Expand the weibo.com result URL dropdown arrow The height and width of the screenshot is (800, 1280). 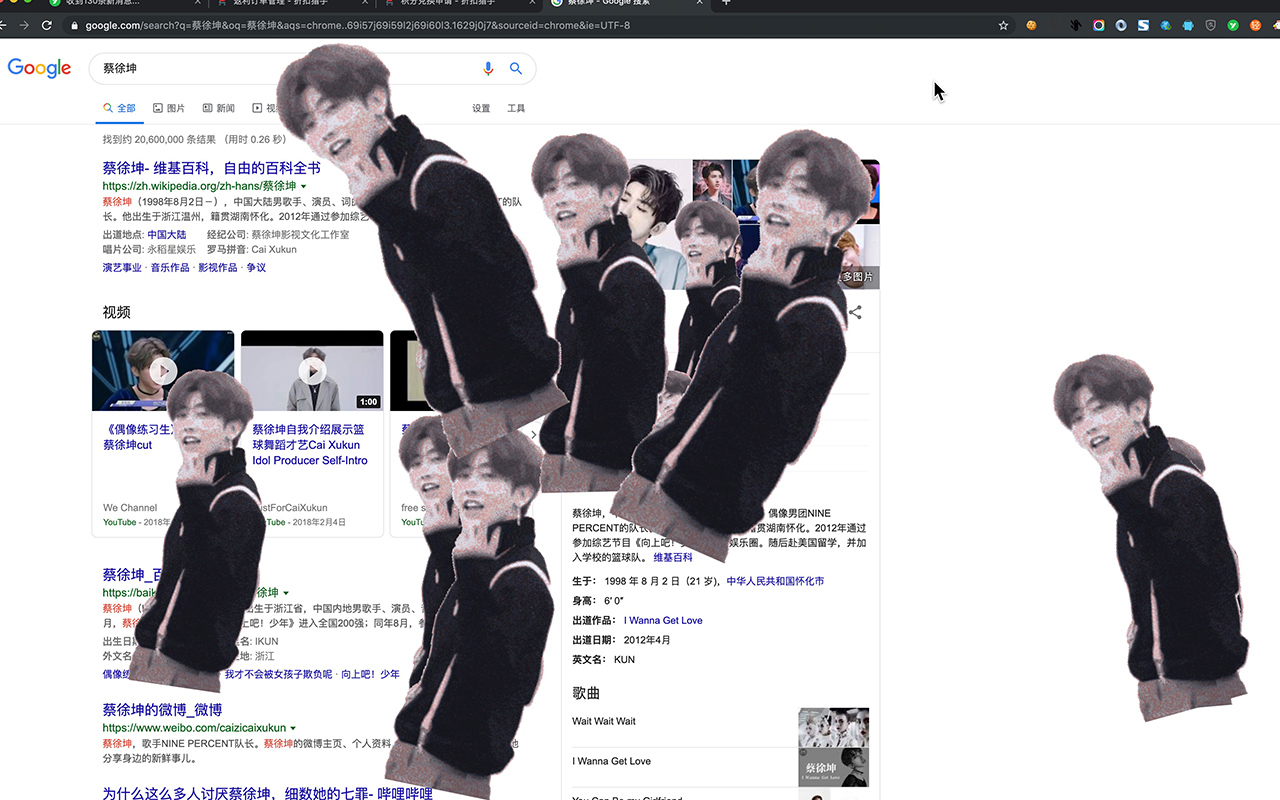293,728
